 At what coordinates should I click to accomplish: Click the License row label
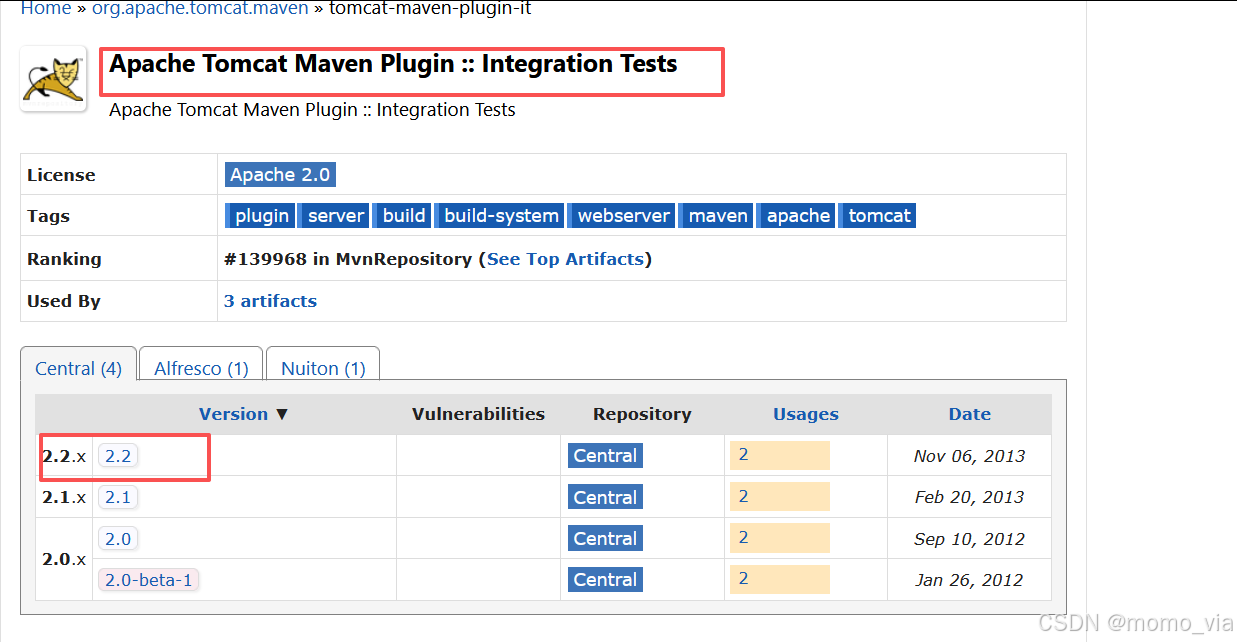61,175
